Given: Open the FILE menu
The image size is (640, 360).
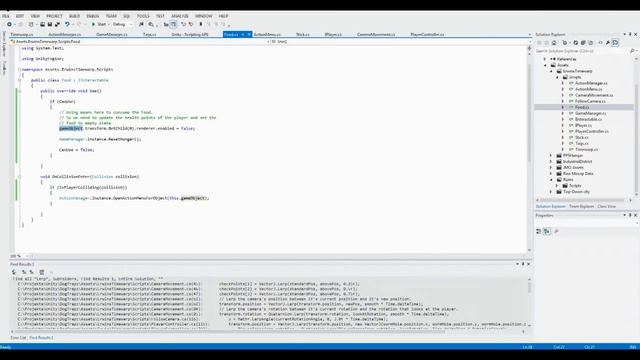Looking at the screenshot, I should (x=5, y=16).
